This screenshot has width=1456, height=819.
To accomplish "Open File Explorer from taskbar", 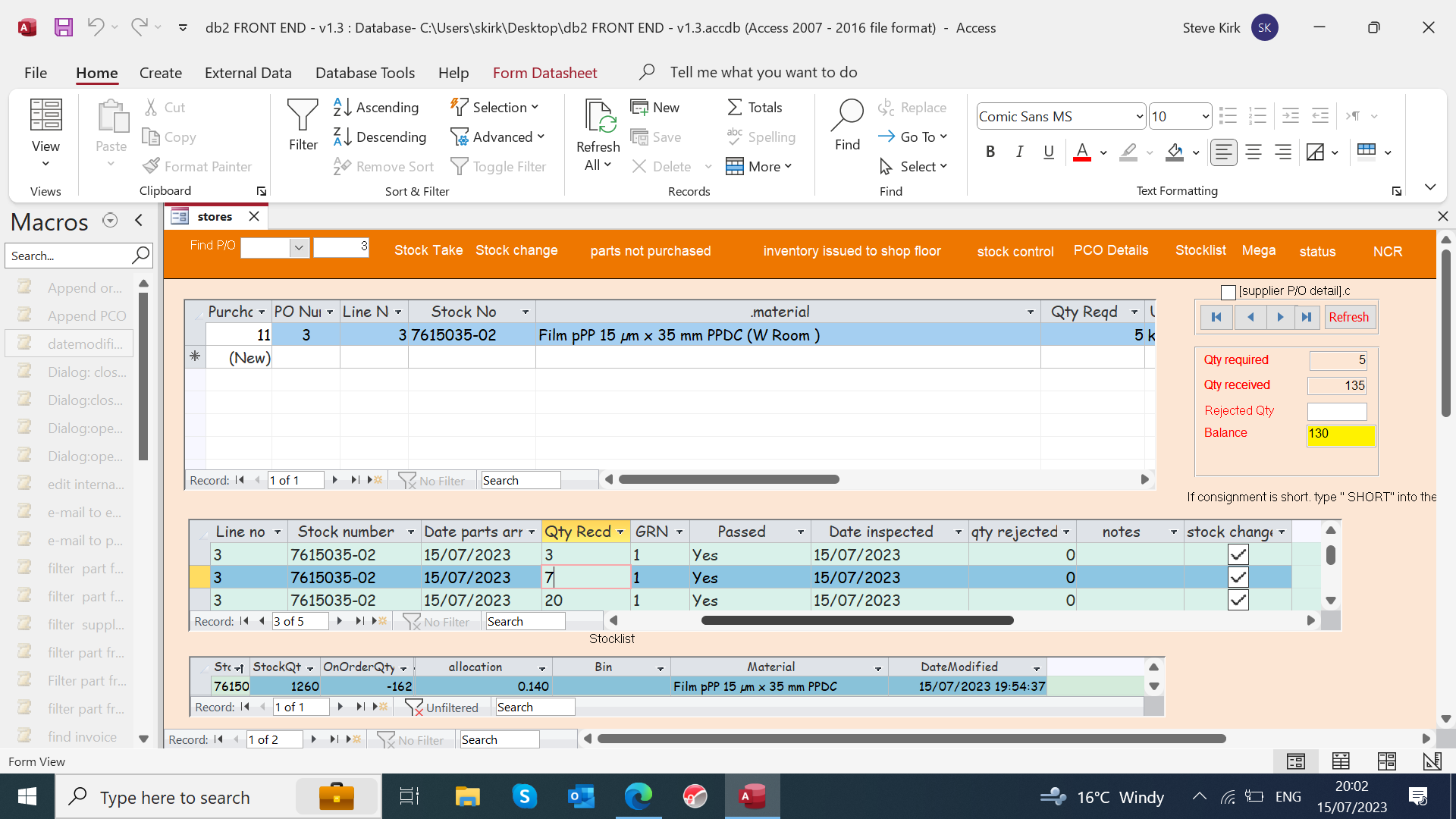I will point(467,796).
